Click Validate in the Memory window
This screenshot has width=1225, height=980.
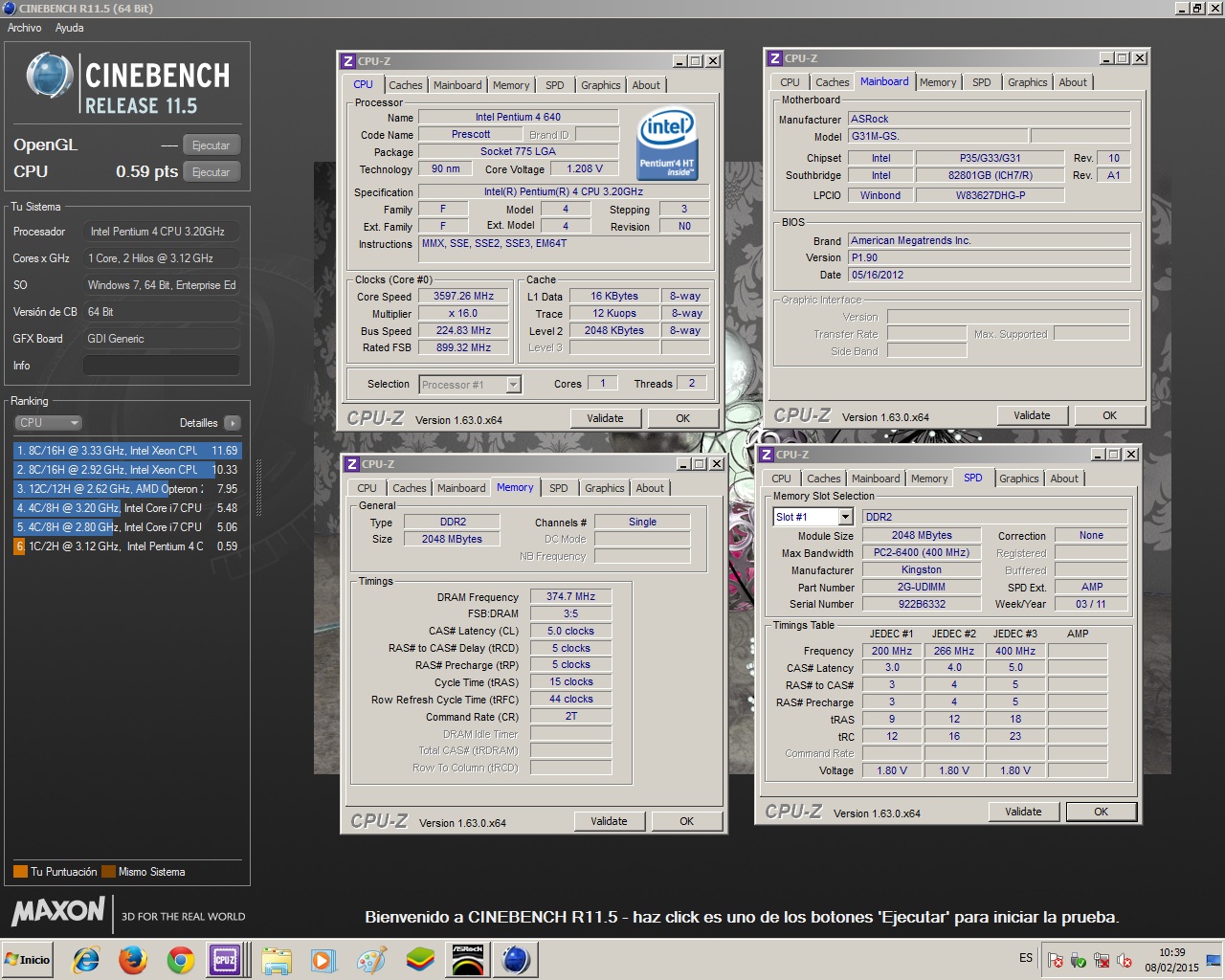pyautogui.click(x=609, y=821)
